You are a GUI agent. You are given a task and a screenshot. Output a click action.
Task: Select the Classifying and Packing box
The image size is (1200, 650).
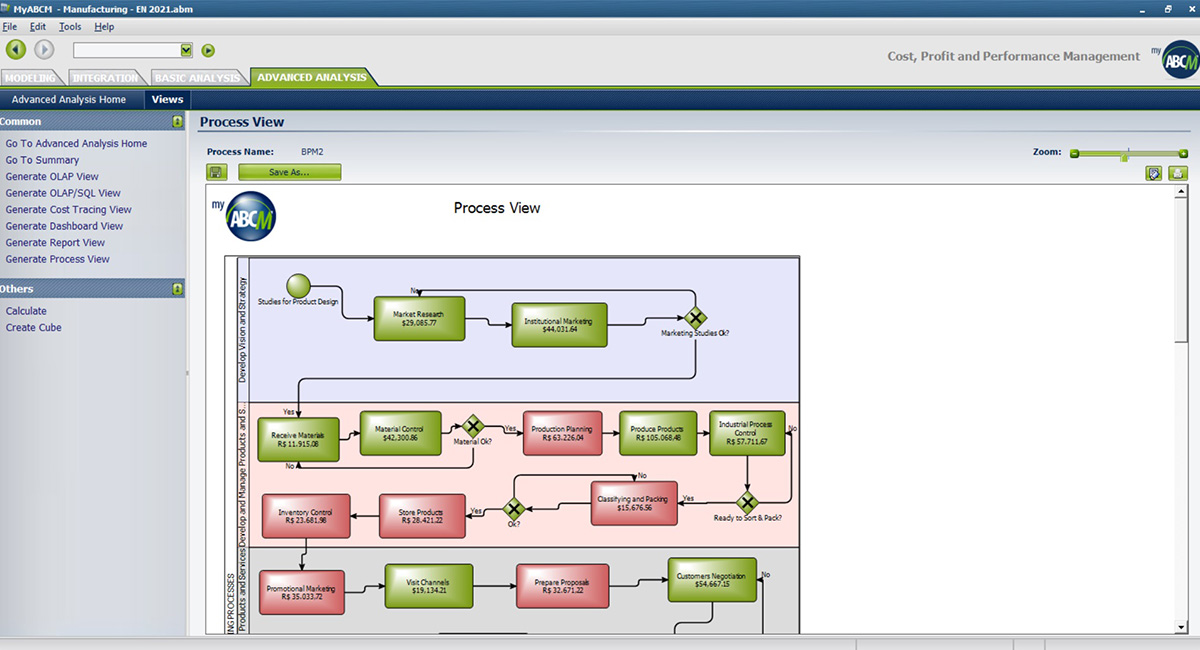point(632,502)
